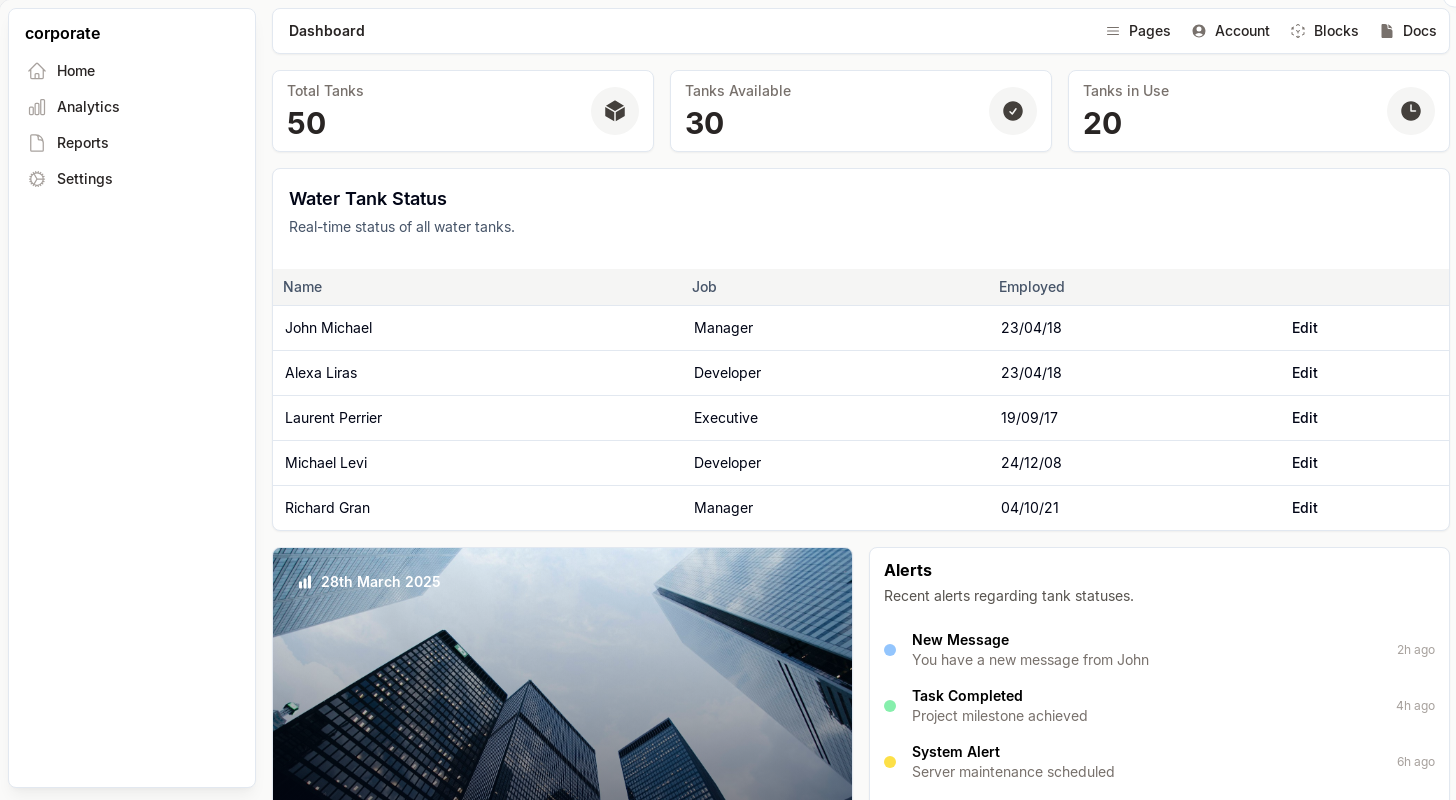Click the Analytics bar chart icon
Viewport: 1456px width, 800px height.
point(37,107)
